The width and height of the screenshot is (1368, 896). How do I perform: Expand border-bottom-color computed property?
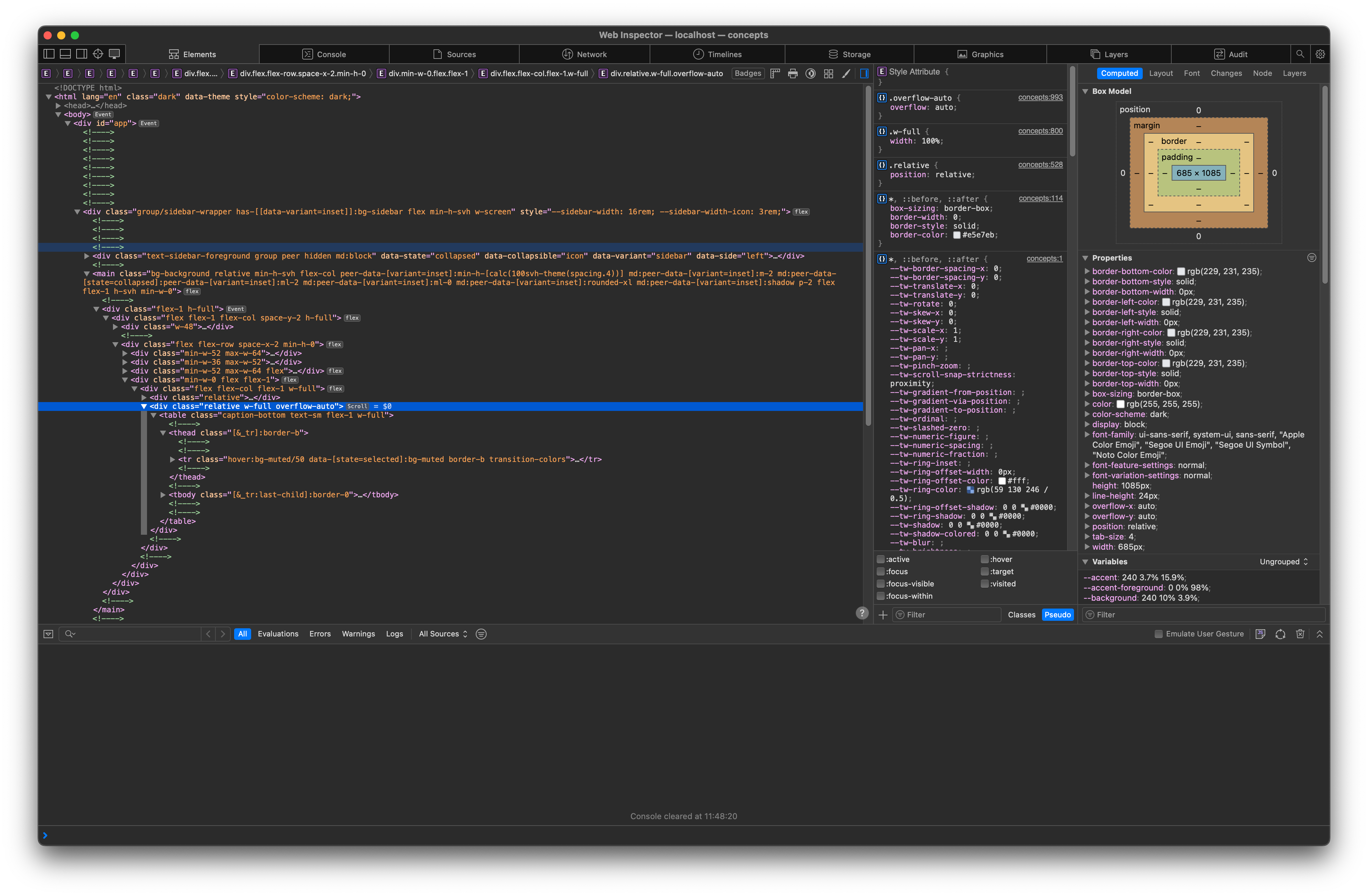click(1087, 271)
